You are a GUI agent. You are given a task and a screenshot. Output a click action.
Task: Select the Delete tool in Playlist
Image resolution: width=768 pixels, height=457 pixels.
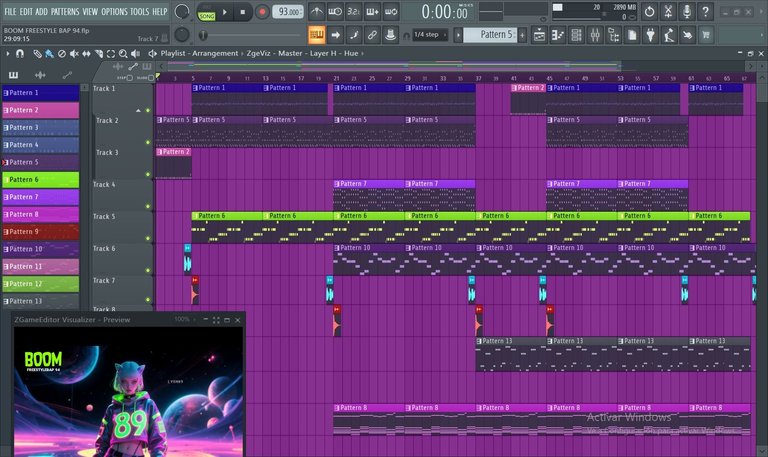62,53
